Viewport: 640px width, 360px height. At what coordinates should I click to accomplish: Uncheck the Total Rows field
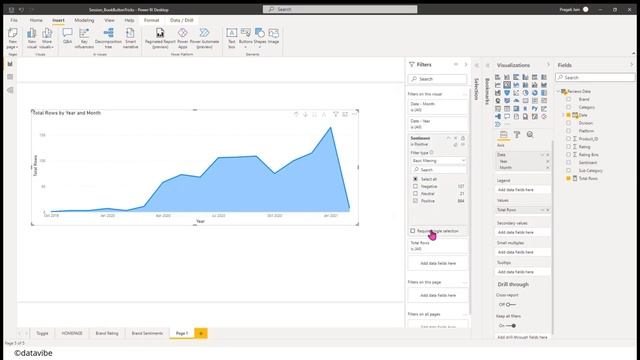point(568,178)
